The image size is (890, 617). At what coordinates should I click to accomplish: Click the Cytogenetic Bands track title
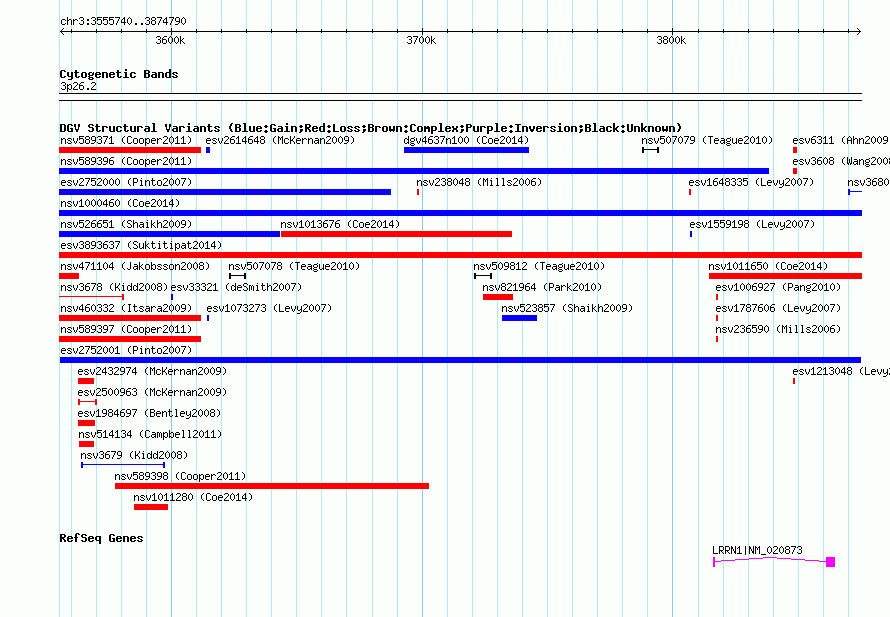[x=119, y=74]
